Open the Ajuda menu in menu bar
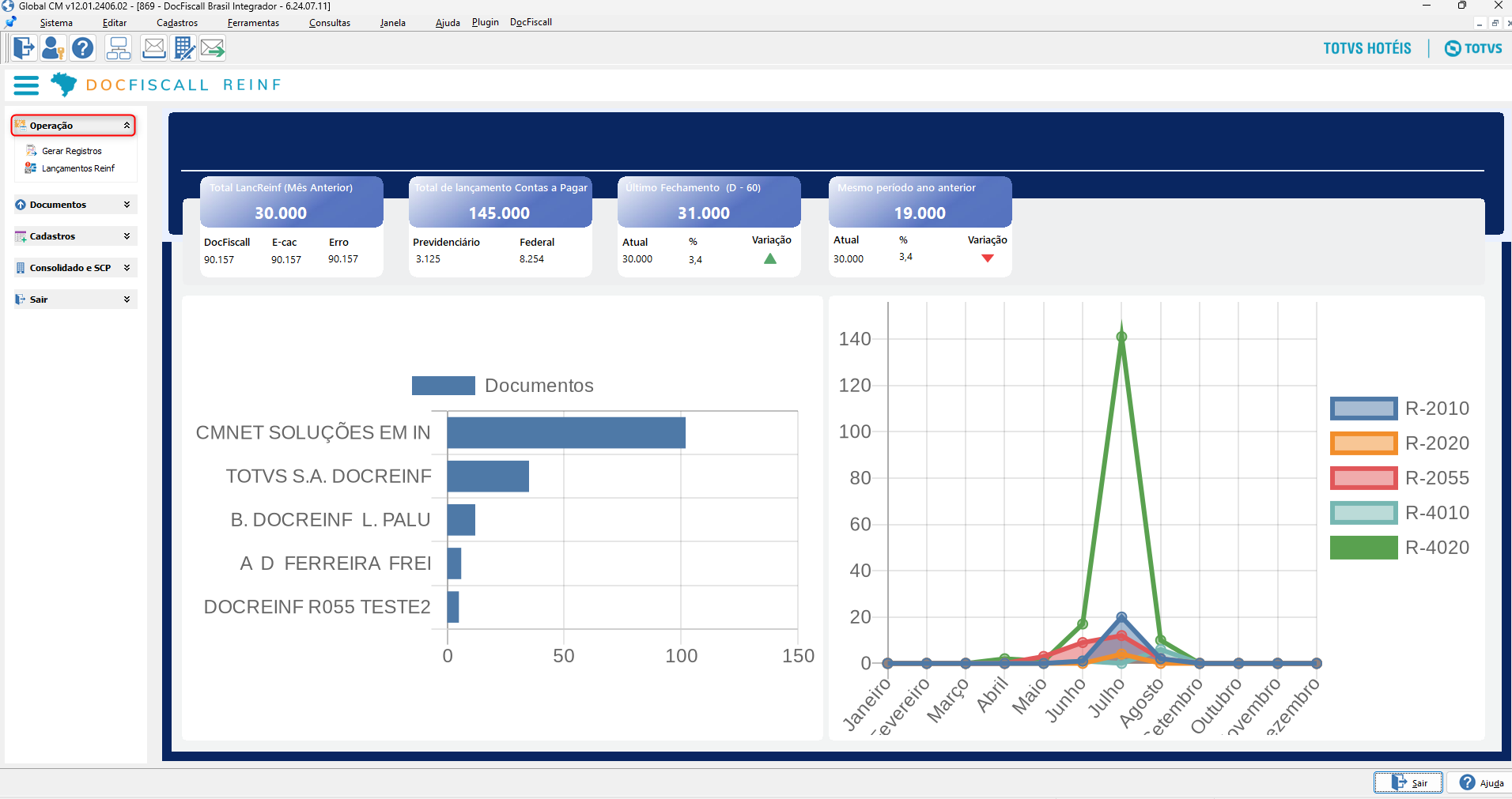The width and height of the screenshot is (1512, 799). click(448, 23)
